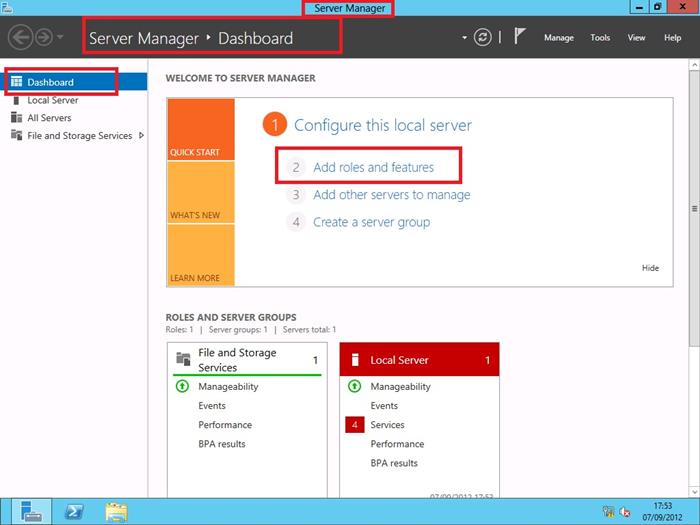700x525 pixels.
Task: Click the File and Storage Services sidebar icon
Action: coord(17,135)
